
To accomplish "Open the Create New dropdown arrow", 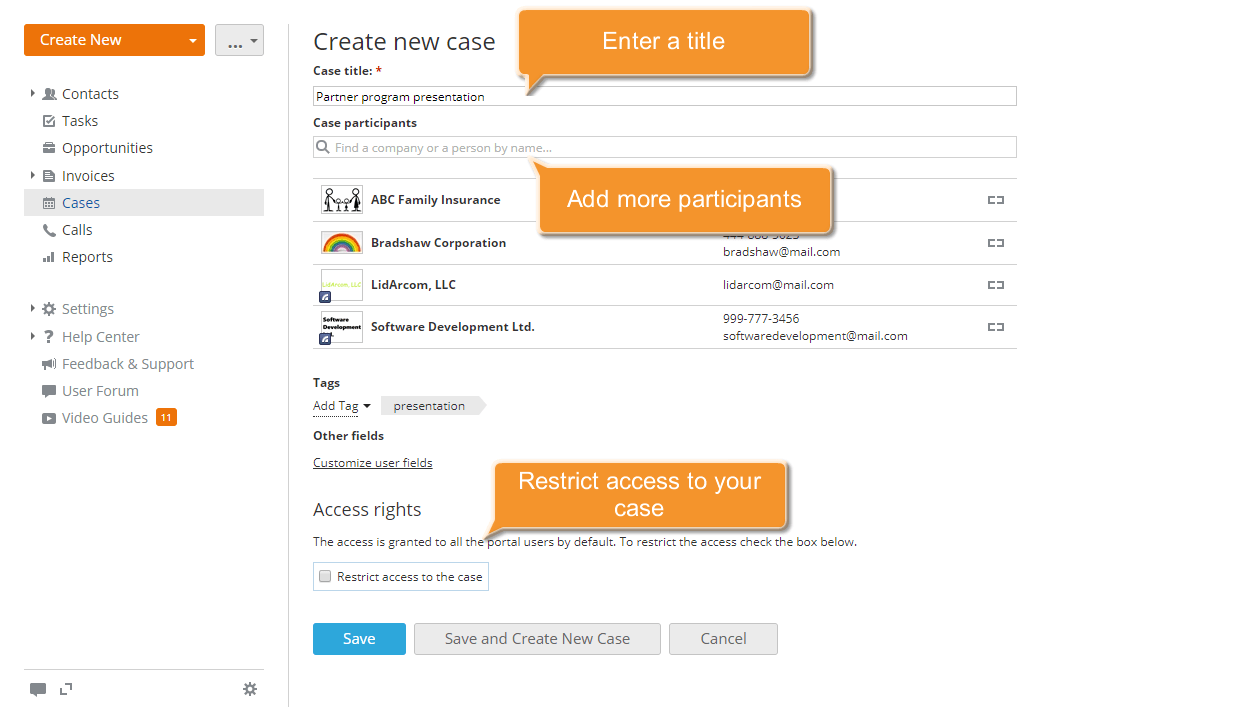I will (192, 40).
